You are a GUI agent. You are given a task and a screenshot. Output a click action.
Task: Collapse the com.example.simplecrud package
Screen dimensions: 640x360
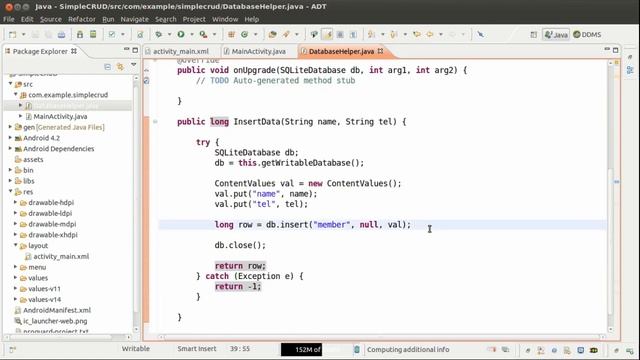[16, 94]
